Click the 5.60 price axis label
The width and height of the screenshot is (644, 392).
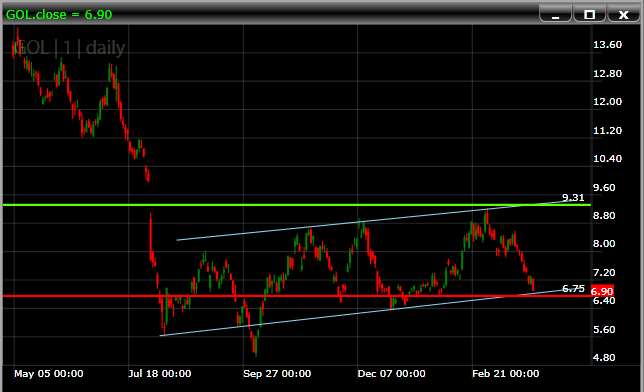pos(604,330)
